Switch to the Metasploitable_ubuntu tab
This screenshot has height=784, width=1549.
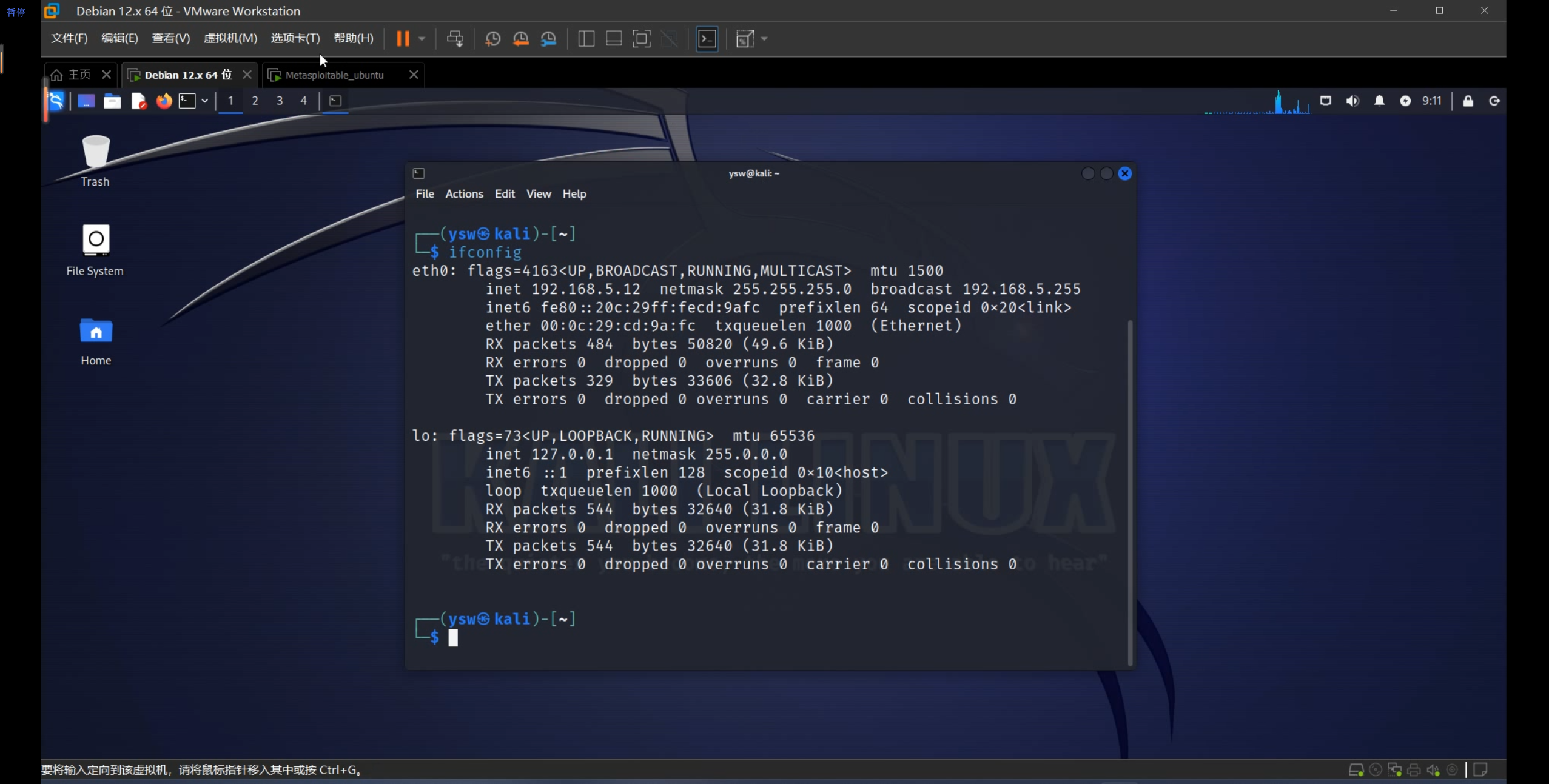click(x=334, y=75)
